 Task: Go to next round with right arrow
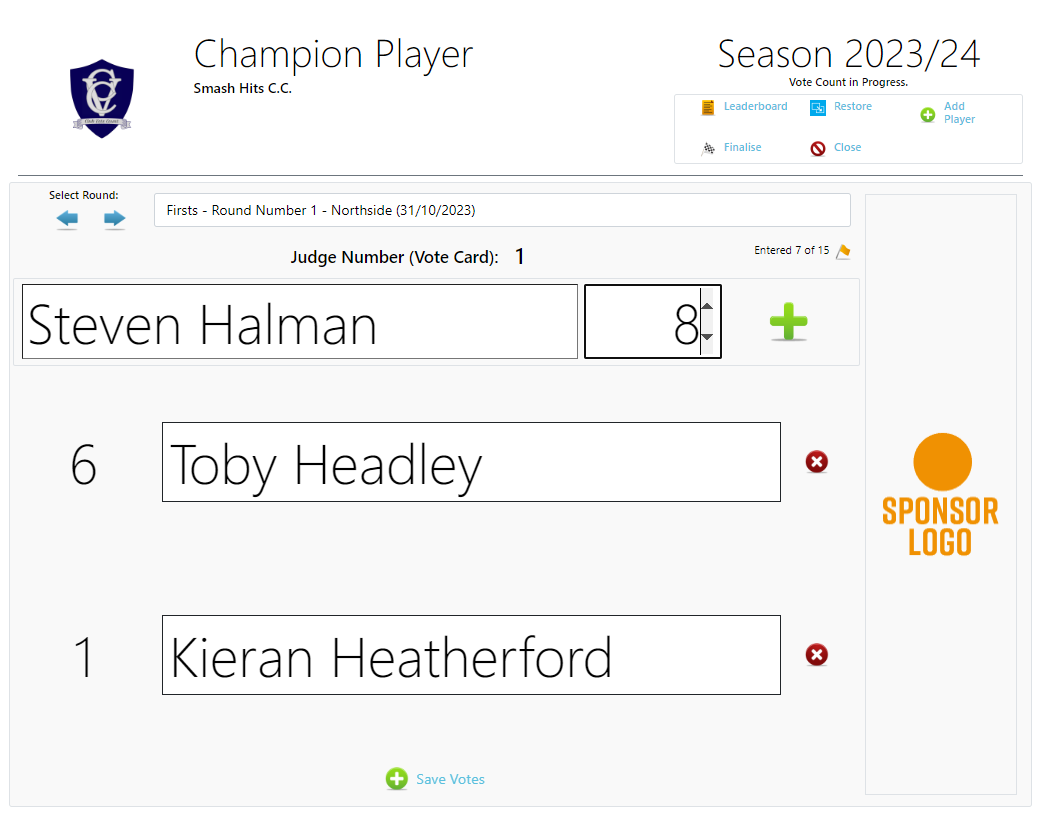tap(115, 218)
